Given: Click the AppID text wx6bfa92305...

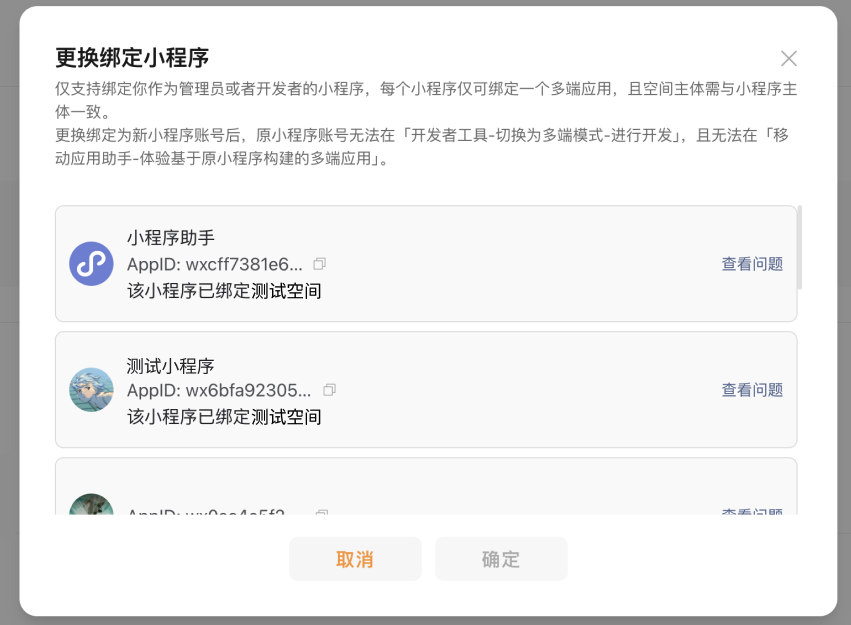Looking at the screenshot, I should (218, 390).
